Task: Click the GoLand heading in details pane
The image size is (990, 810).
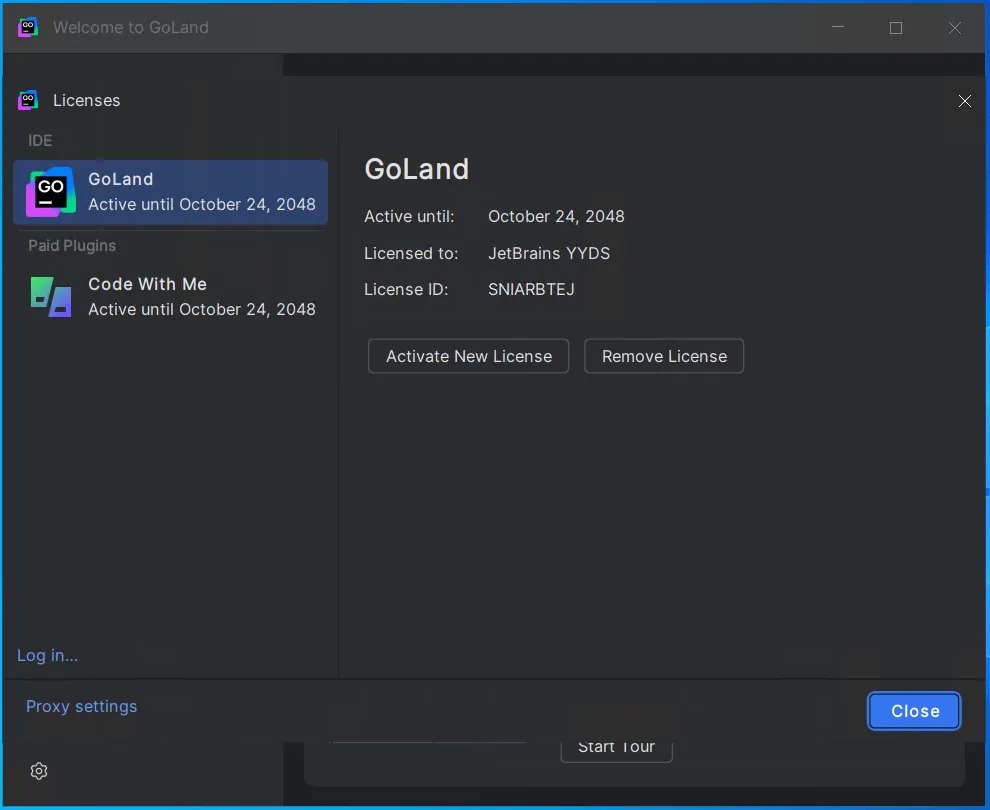Action: (x=417, y=169)
